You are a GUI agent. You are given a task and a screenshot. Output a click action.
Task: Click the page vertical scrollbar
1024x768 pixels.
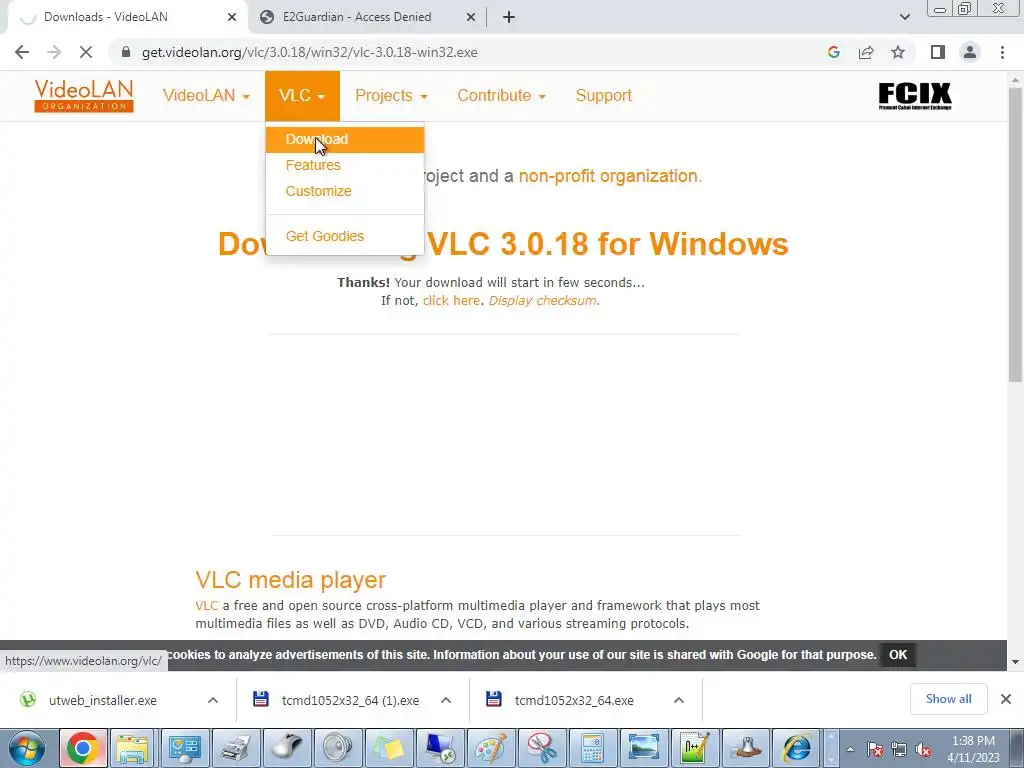click(x=1016, y=235)
